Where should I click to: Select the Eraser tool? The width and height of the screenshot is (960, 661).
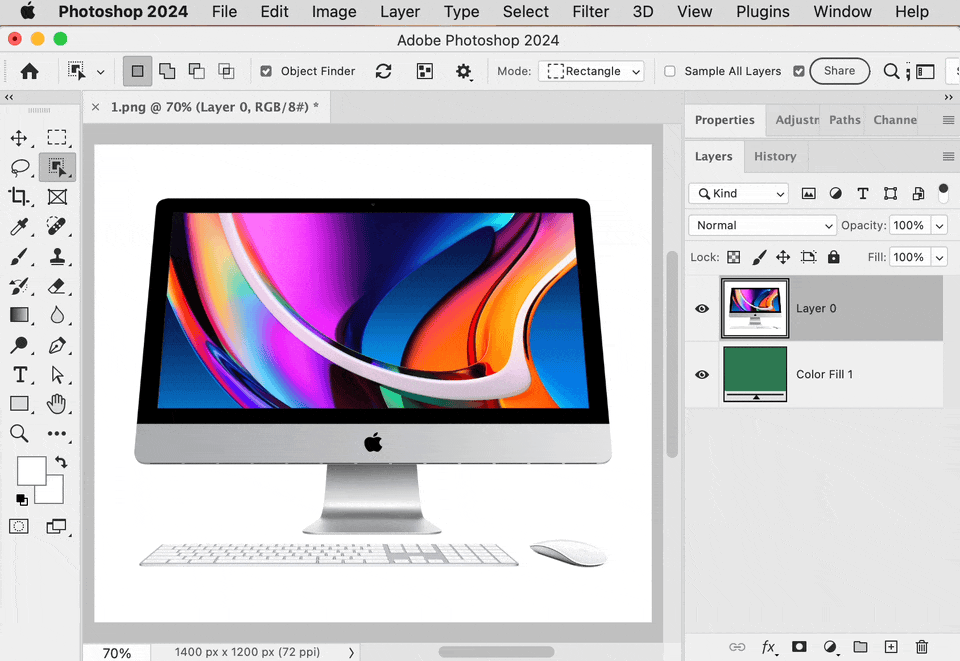[56, 286]
